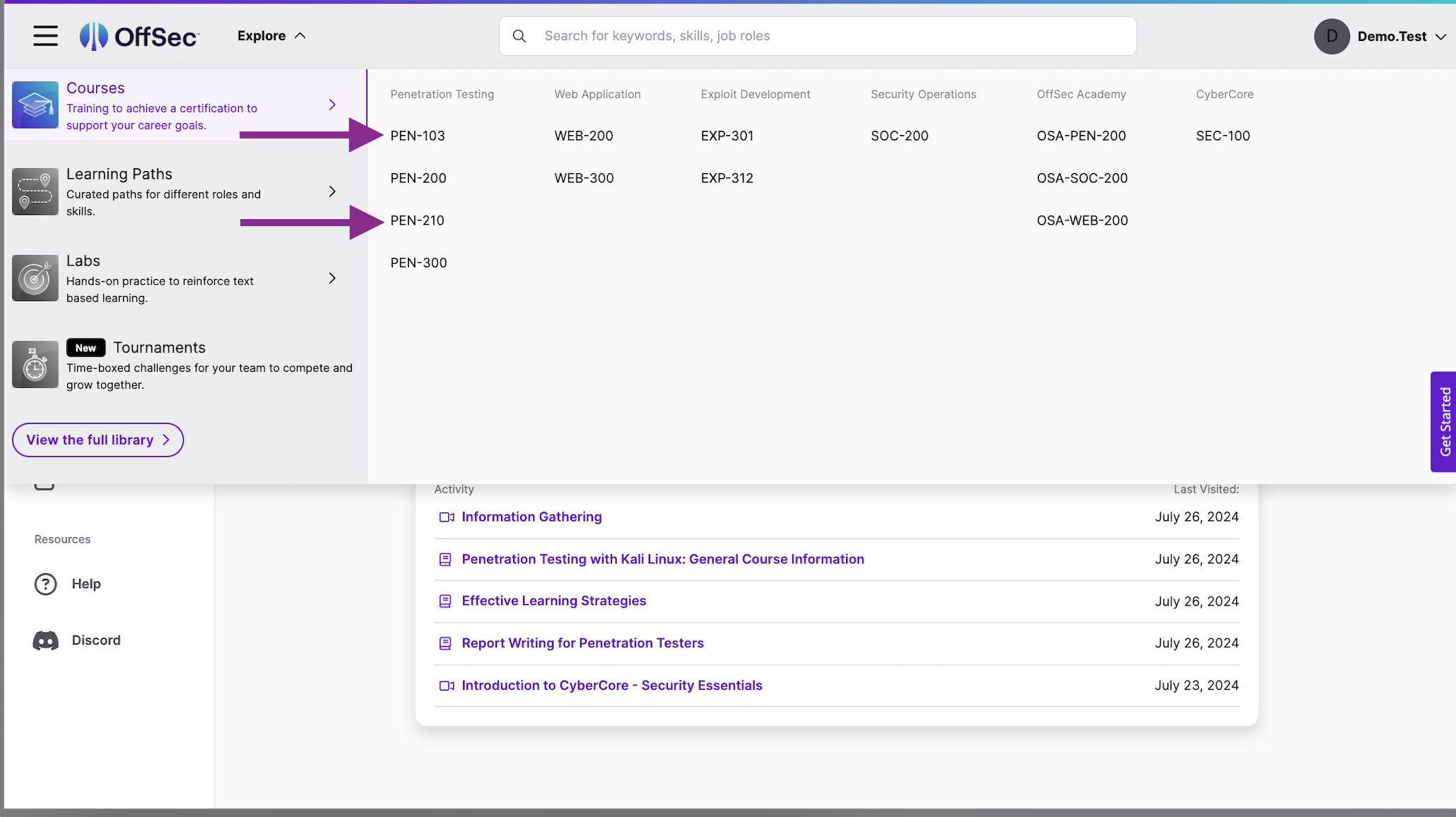
Task: Click the OffSec logo
Action: [139, 35]
